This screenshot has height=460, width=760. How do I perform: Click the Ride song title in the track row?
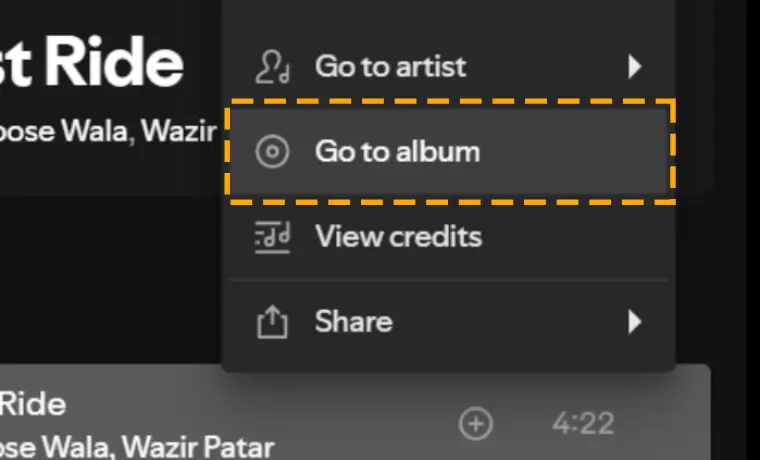32,404
